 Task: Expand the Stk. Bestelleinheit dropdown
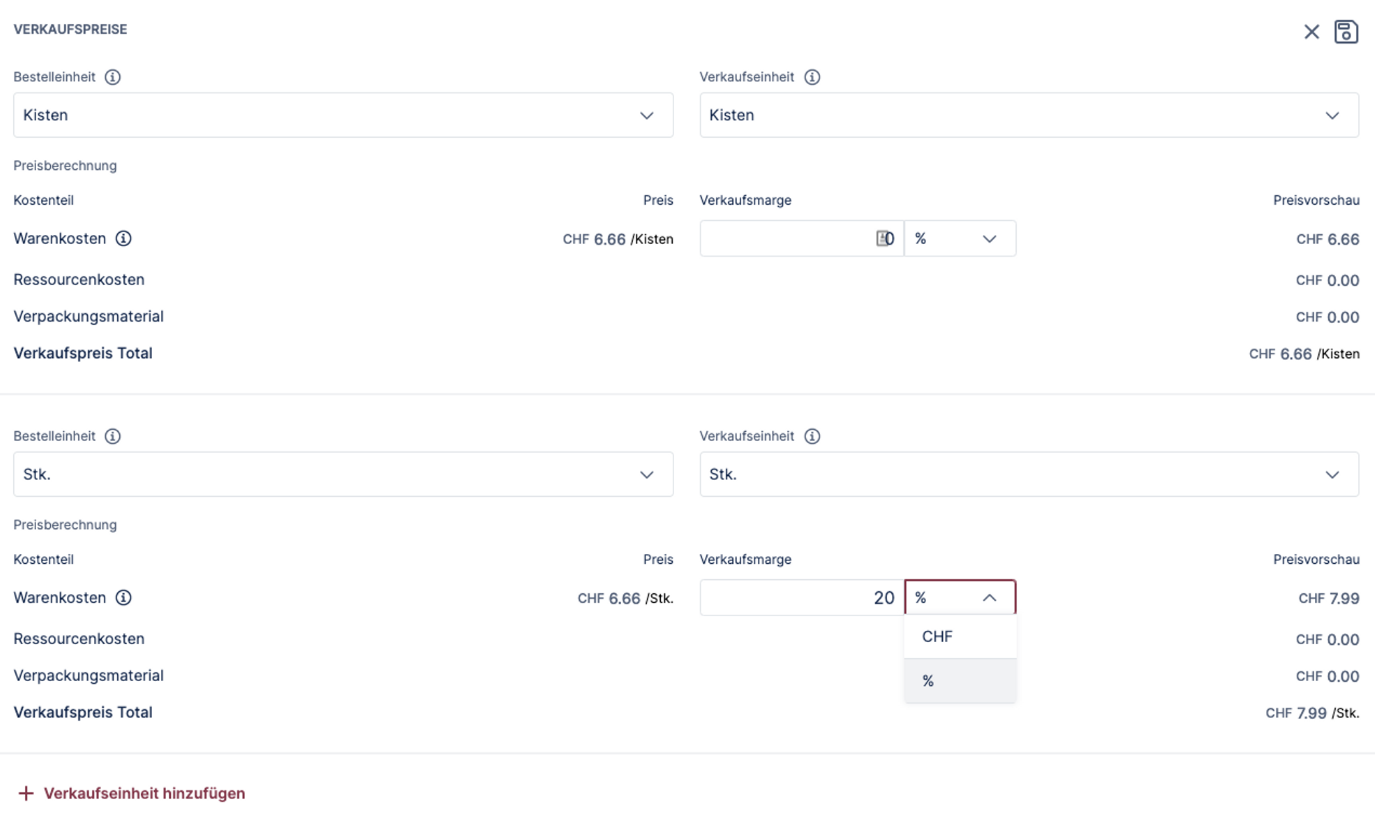pos(343,474)
